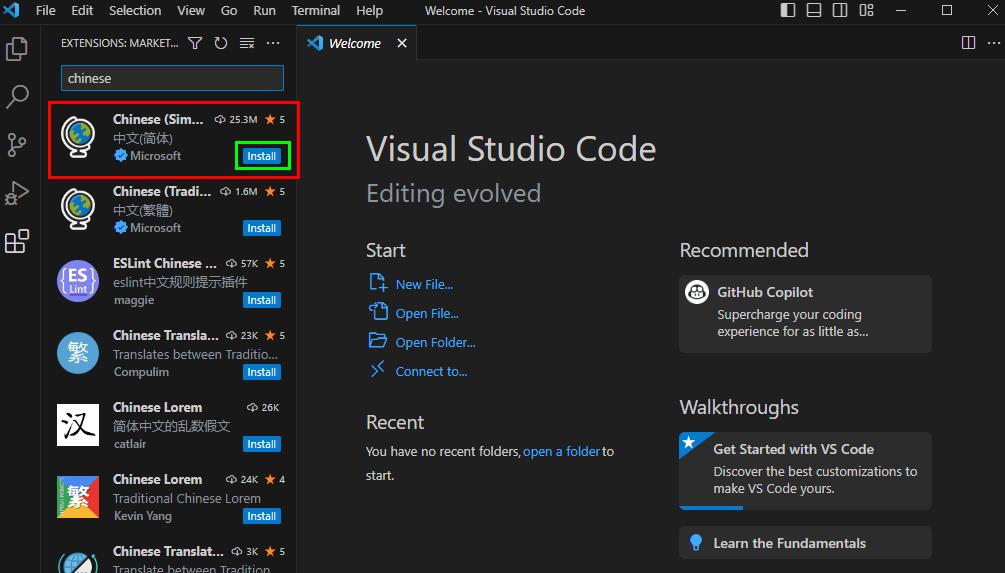
Task: Open the Run menu
Action: (x=264, y=10)
